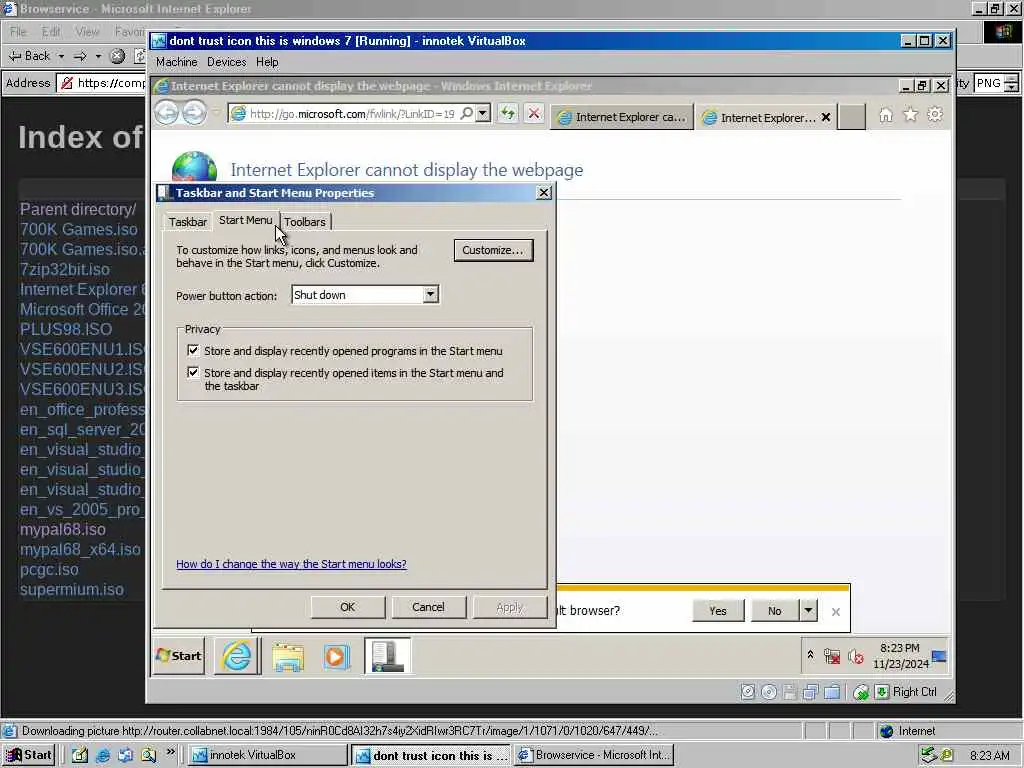Toggle 'Store and display recently opened items' checkbox
The width and height of the screenshot is (1024, 768).
click(193, 372)
